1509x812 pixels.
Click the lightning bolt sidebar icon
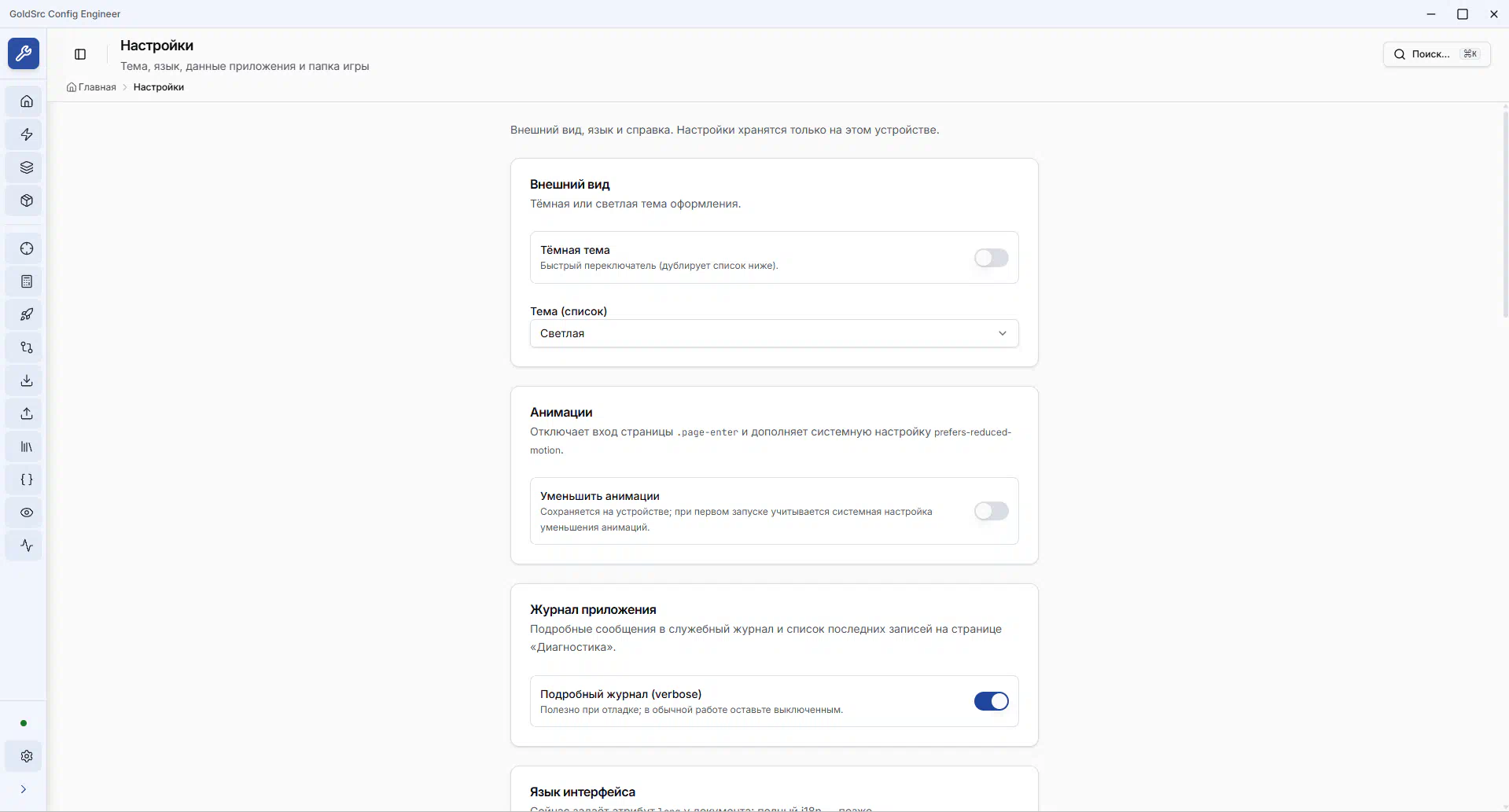coord(27,134)
